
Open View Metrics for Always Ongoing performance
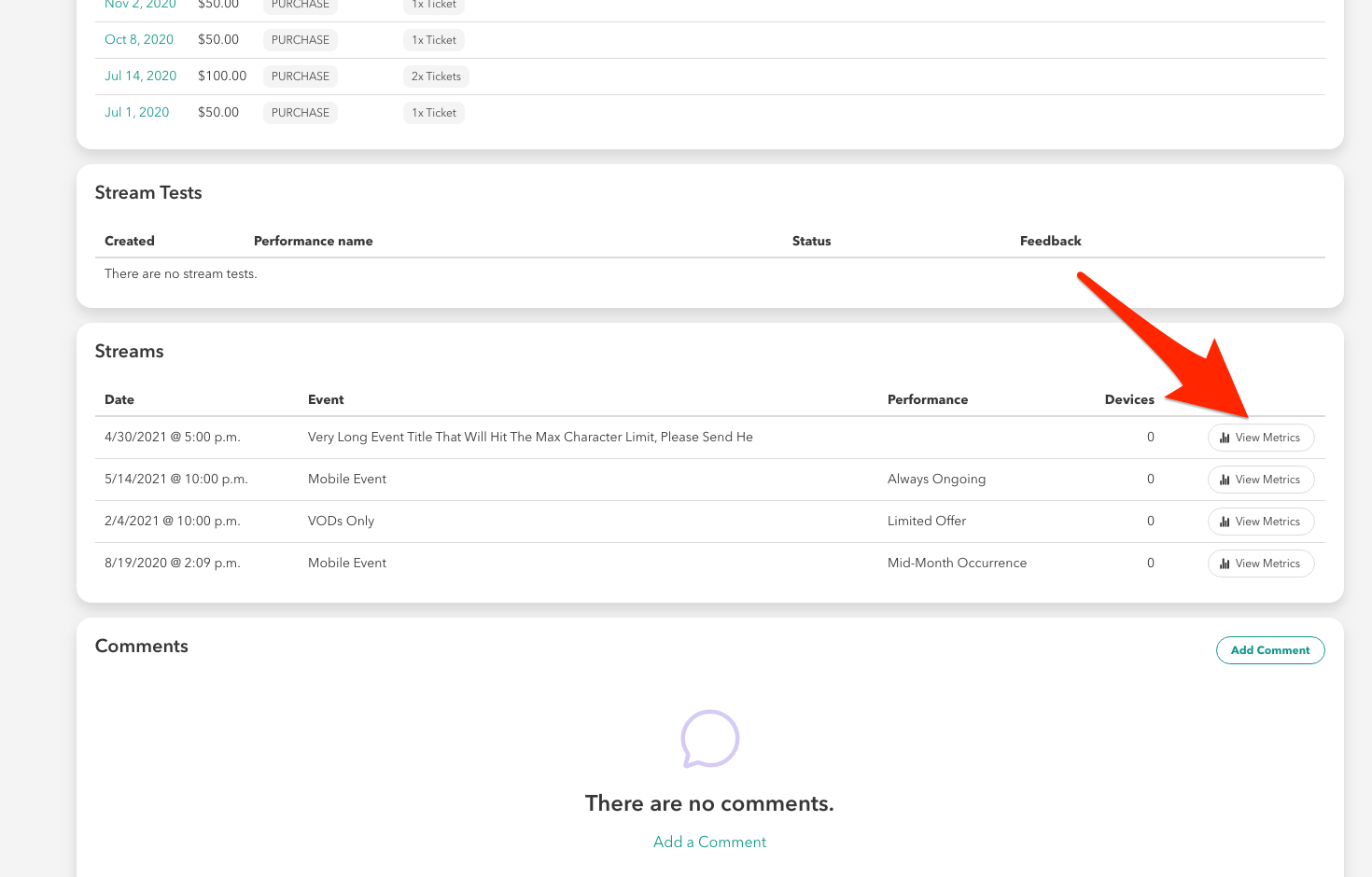(x=1261, y=480)
